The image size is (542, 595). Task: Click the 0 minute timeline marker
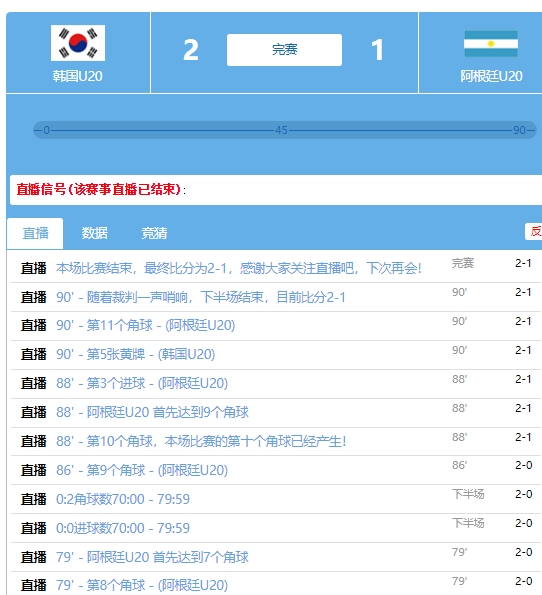pos(46,130)
